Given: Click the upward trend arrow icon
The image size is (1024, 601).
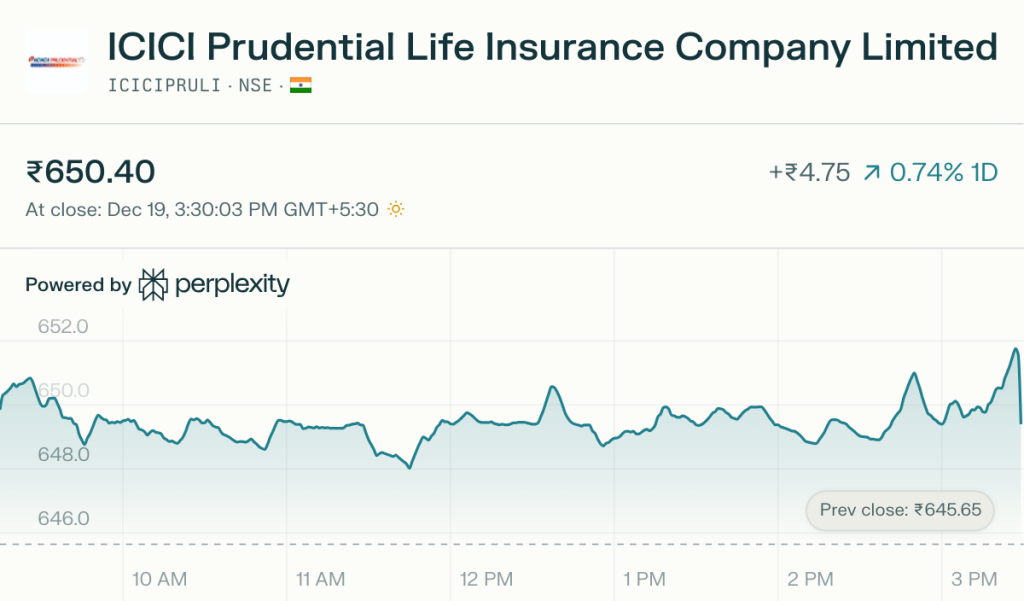Looking at the screenshot, I should pyautogui.click(x=871, y=173).
